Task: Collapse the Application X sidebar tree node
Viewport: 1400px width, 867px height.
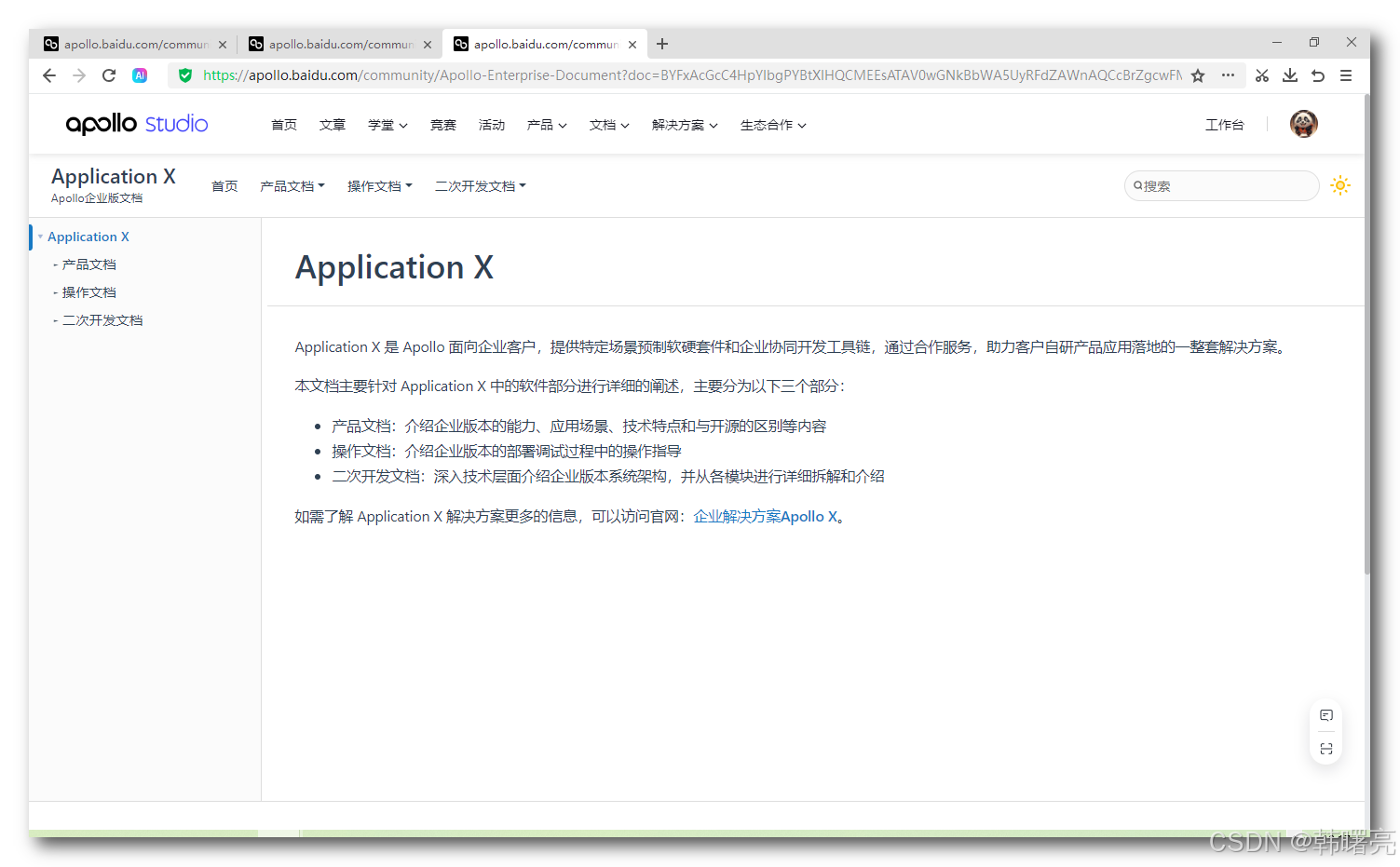Action: click(40, 237)
